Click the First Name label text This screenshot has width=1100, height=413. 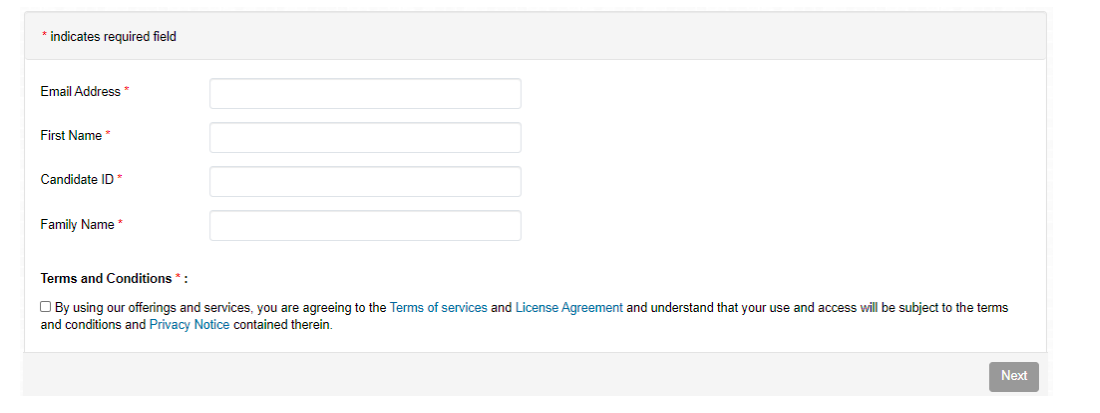point(71,135)
